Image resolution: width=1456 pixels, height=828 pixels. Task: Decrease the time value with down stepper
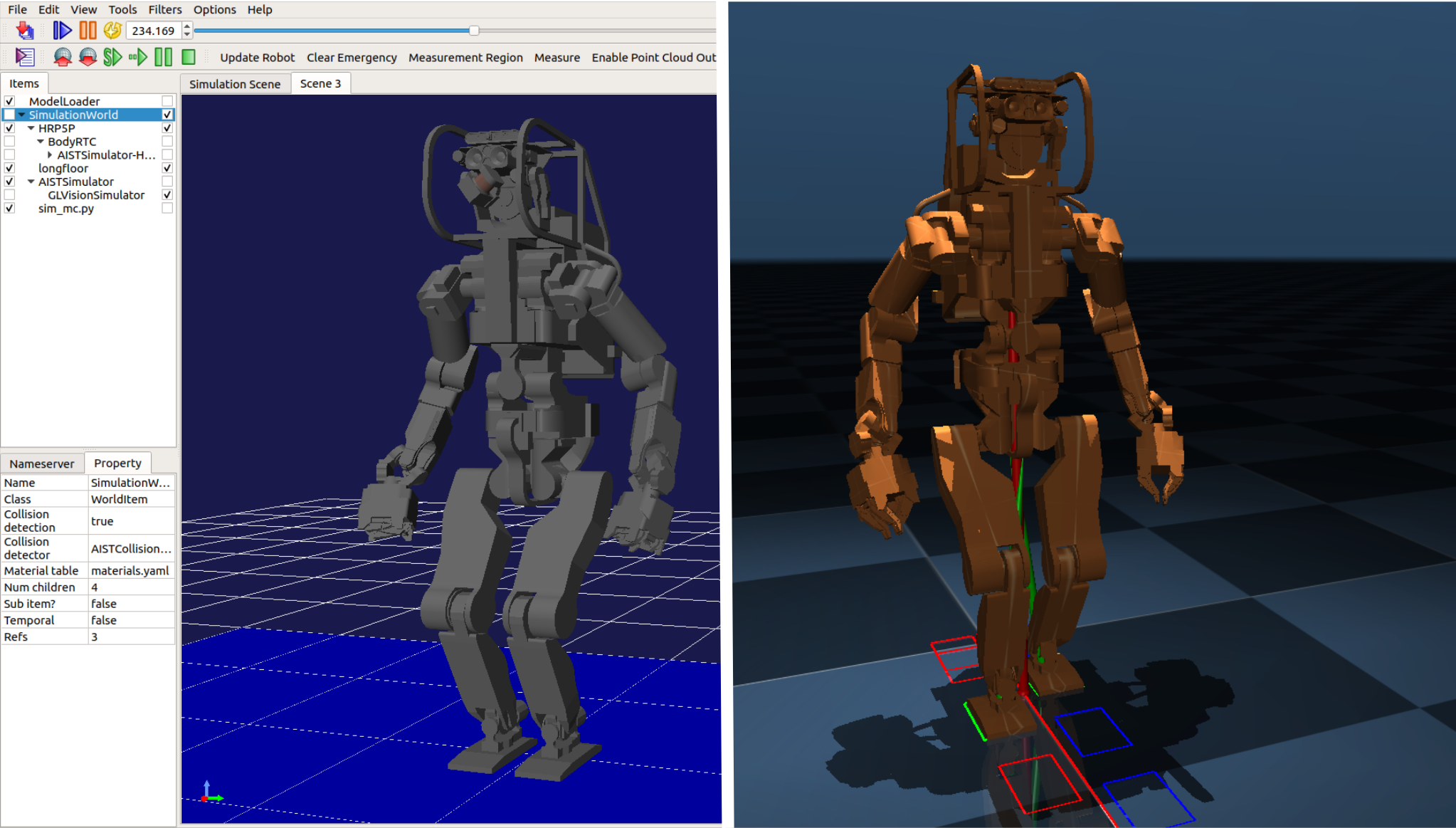(187, 34)
